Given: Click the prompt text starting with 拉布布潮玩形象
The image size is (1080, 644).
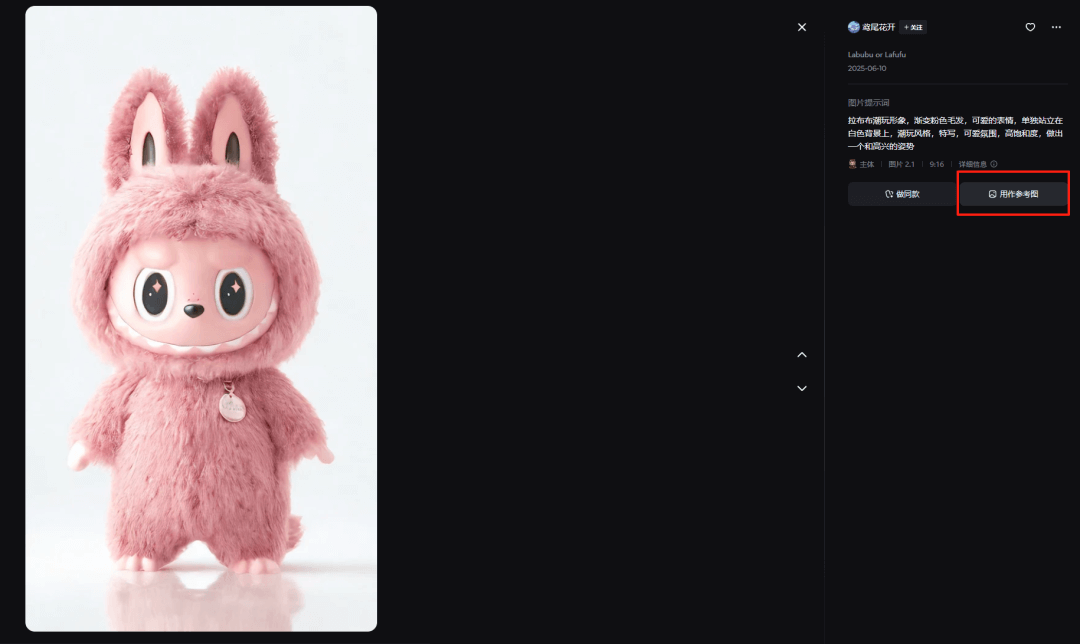Looking at the screenshot, I should click(955, 134).
